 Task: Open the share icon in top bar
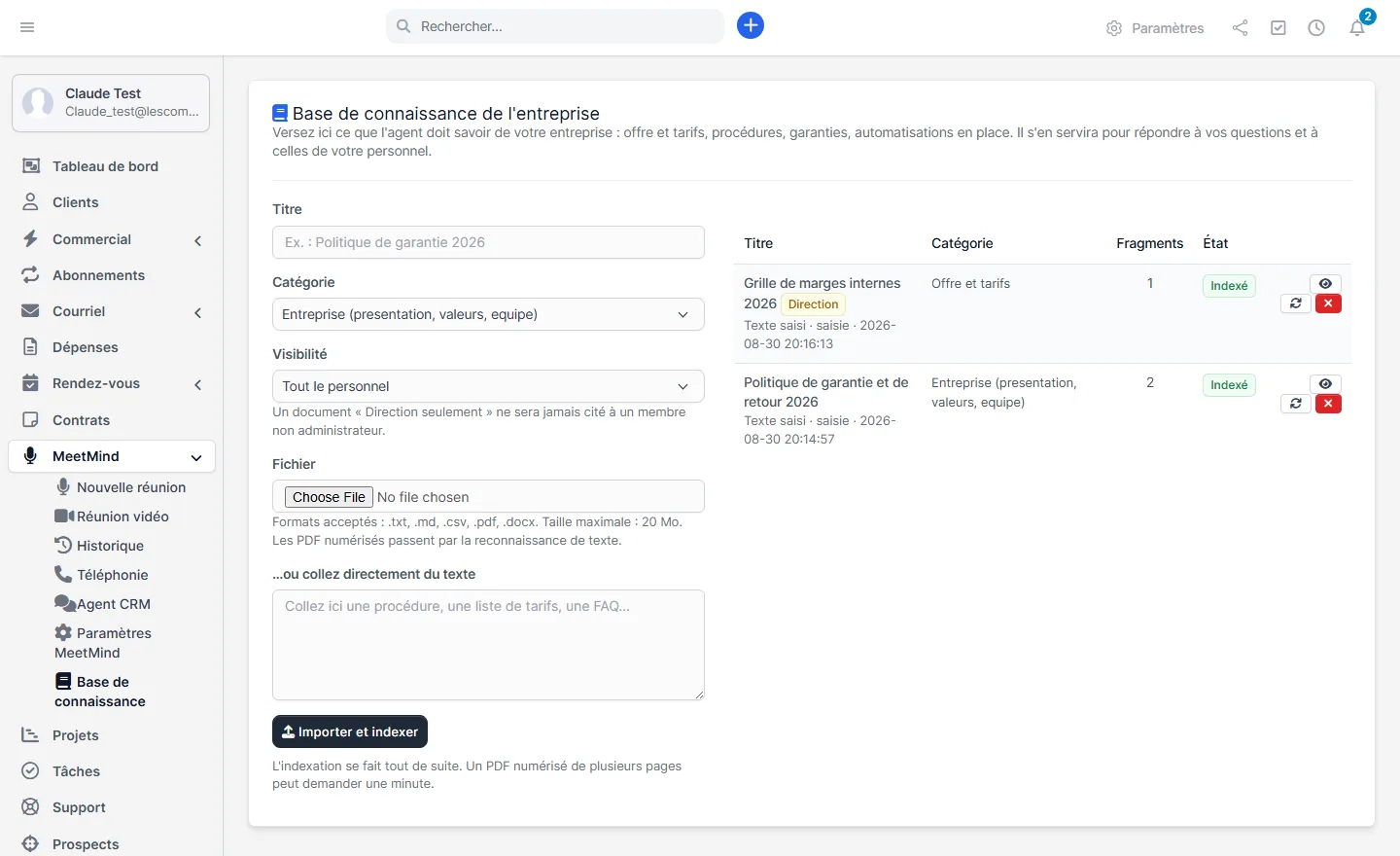pos(1240,28)
